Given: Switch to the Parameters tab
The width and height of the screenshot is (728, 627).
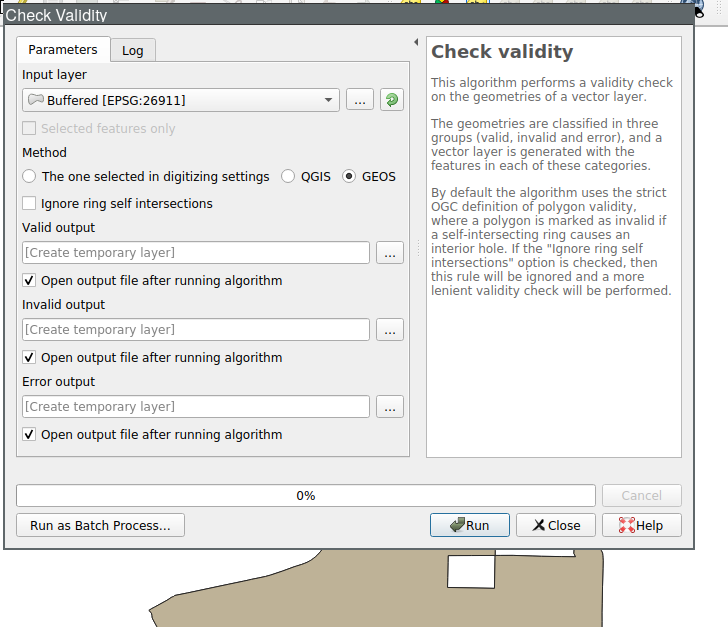Looking at the screenshot, I should pos(62,50).
